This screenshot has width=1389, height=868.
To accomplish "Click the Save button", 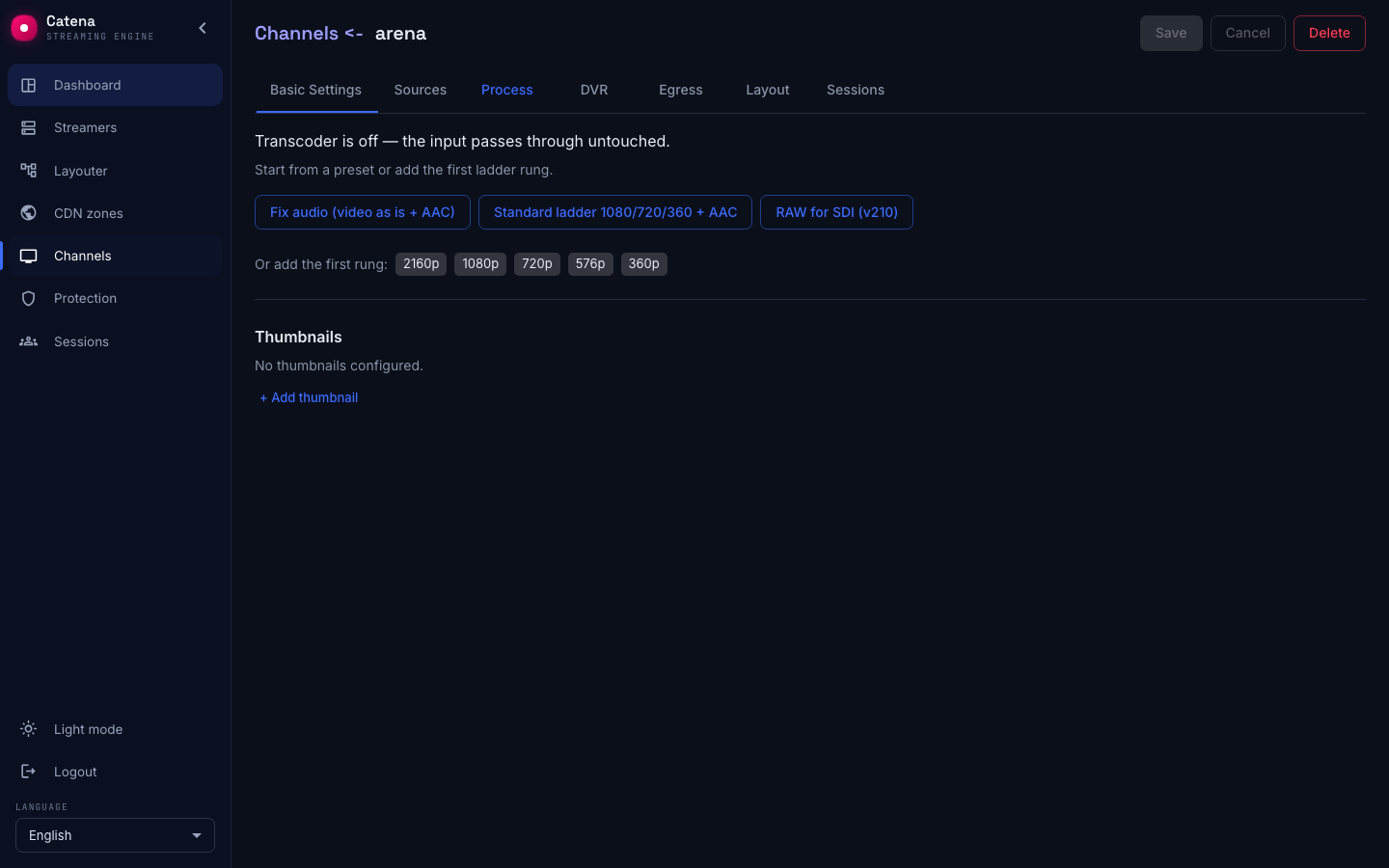I will pyautogui.click(x=1171, y=33).
